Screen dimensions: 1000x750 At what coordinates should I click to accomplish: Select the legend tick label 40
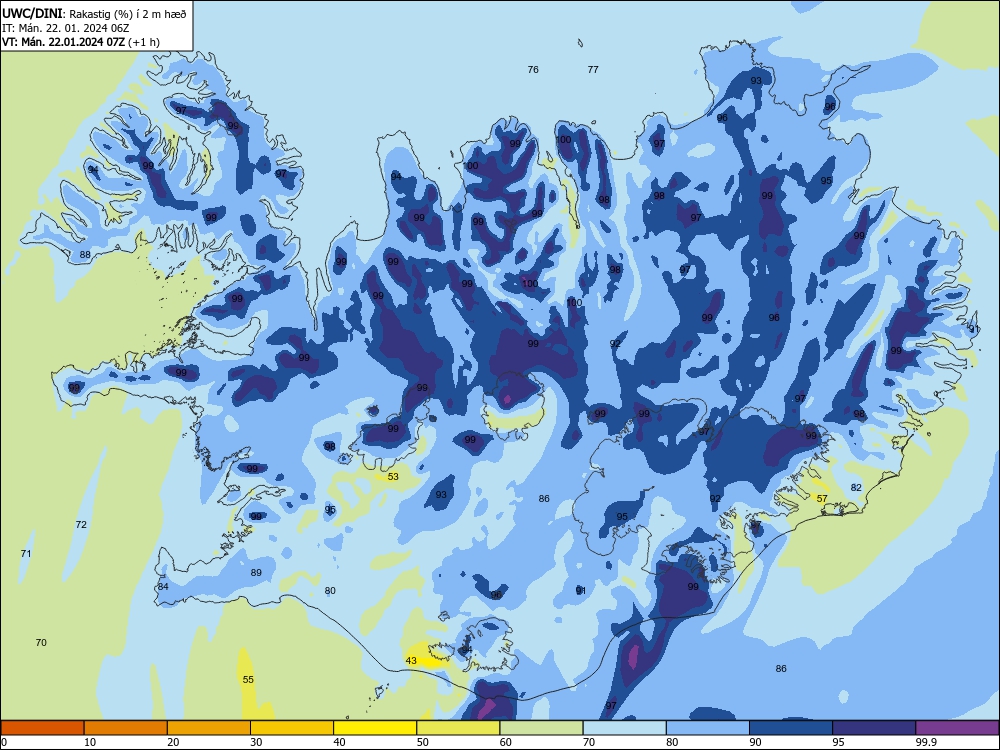340,742
